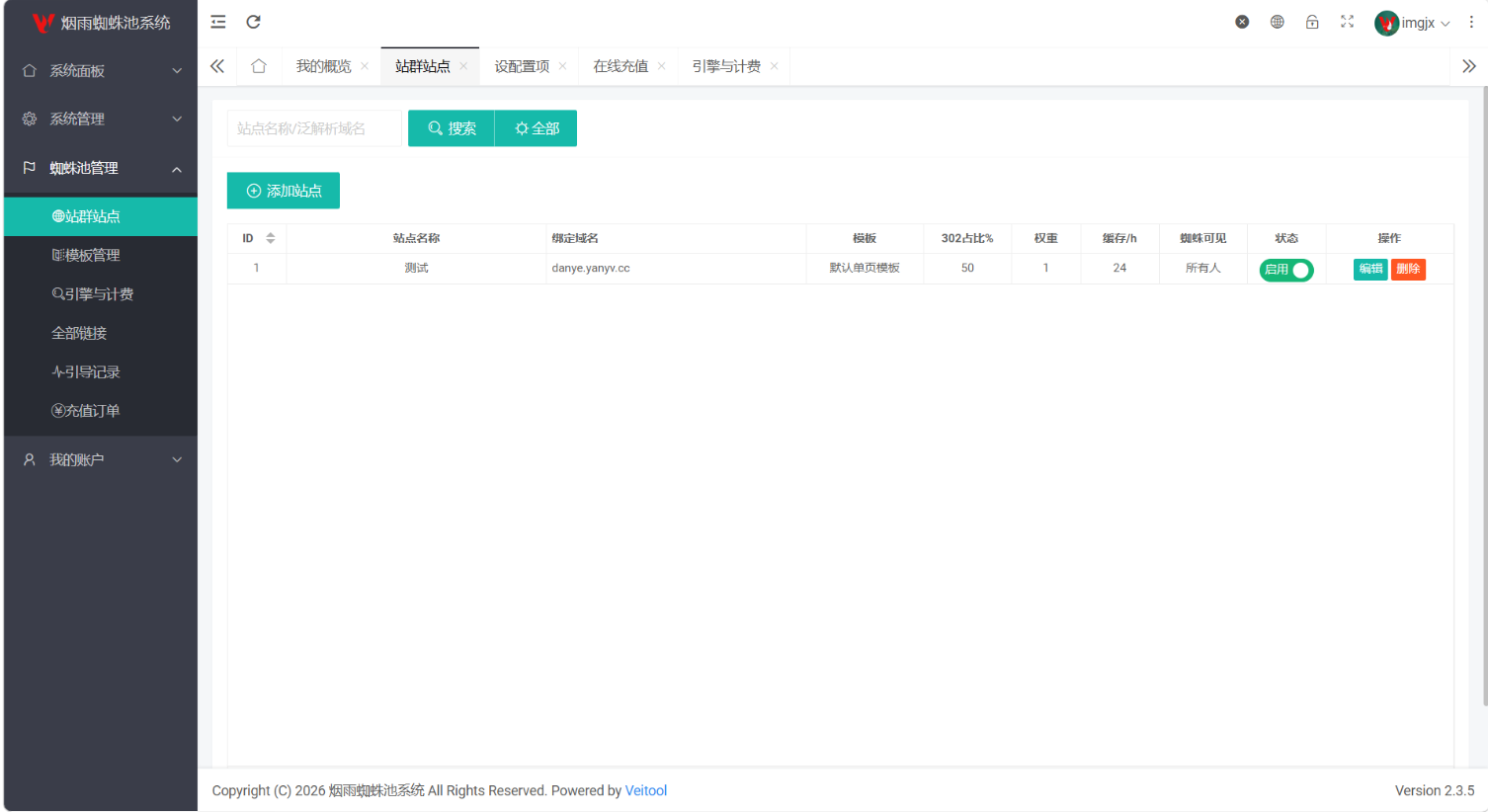Click the lock screen icon
This screenshot has height=812, width=1488.
pyautogui.click(x=1312, y=22)
